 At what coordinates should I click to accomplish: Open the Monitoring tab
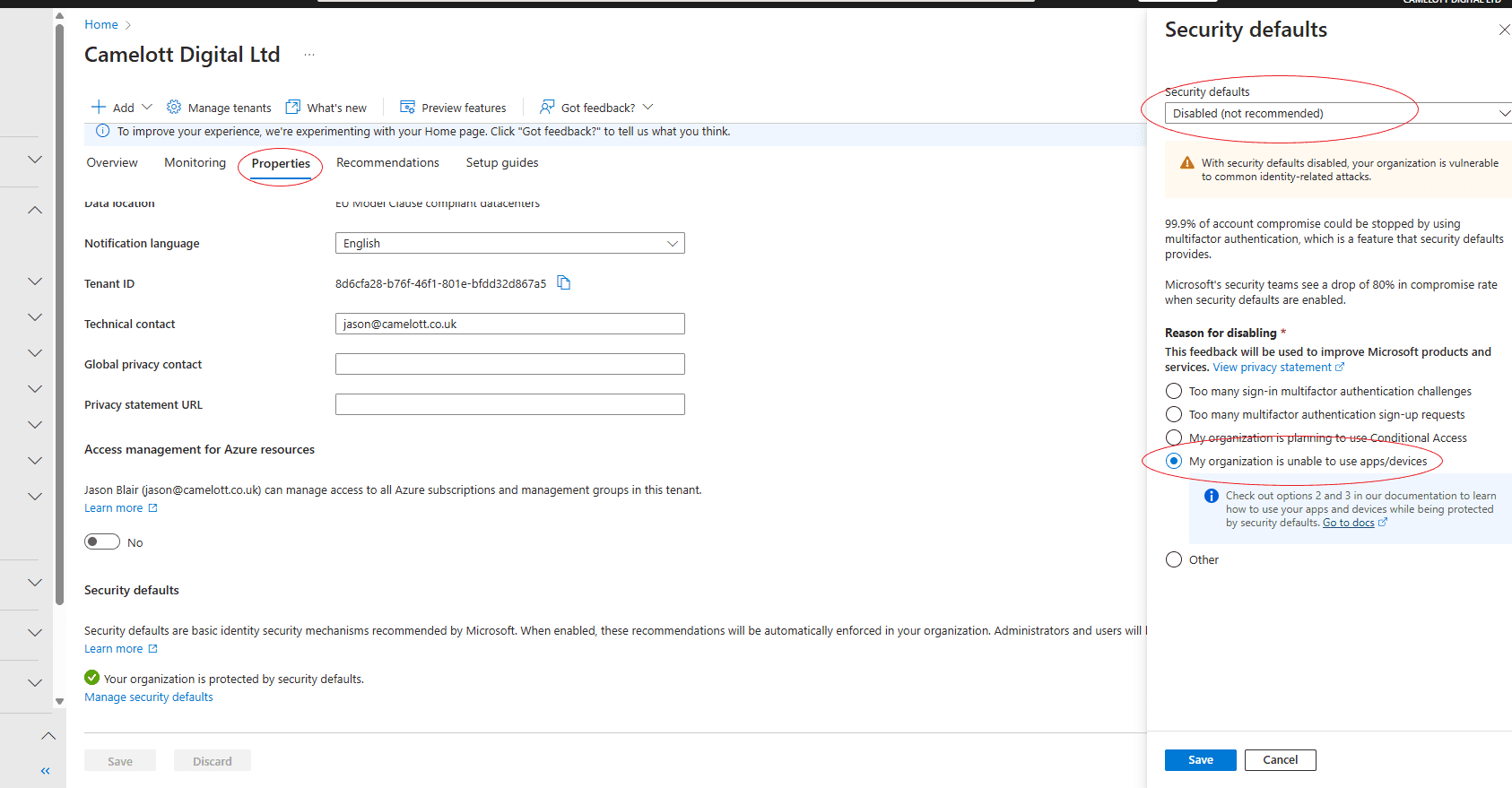coord(195,163)
